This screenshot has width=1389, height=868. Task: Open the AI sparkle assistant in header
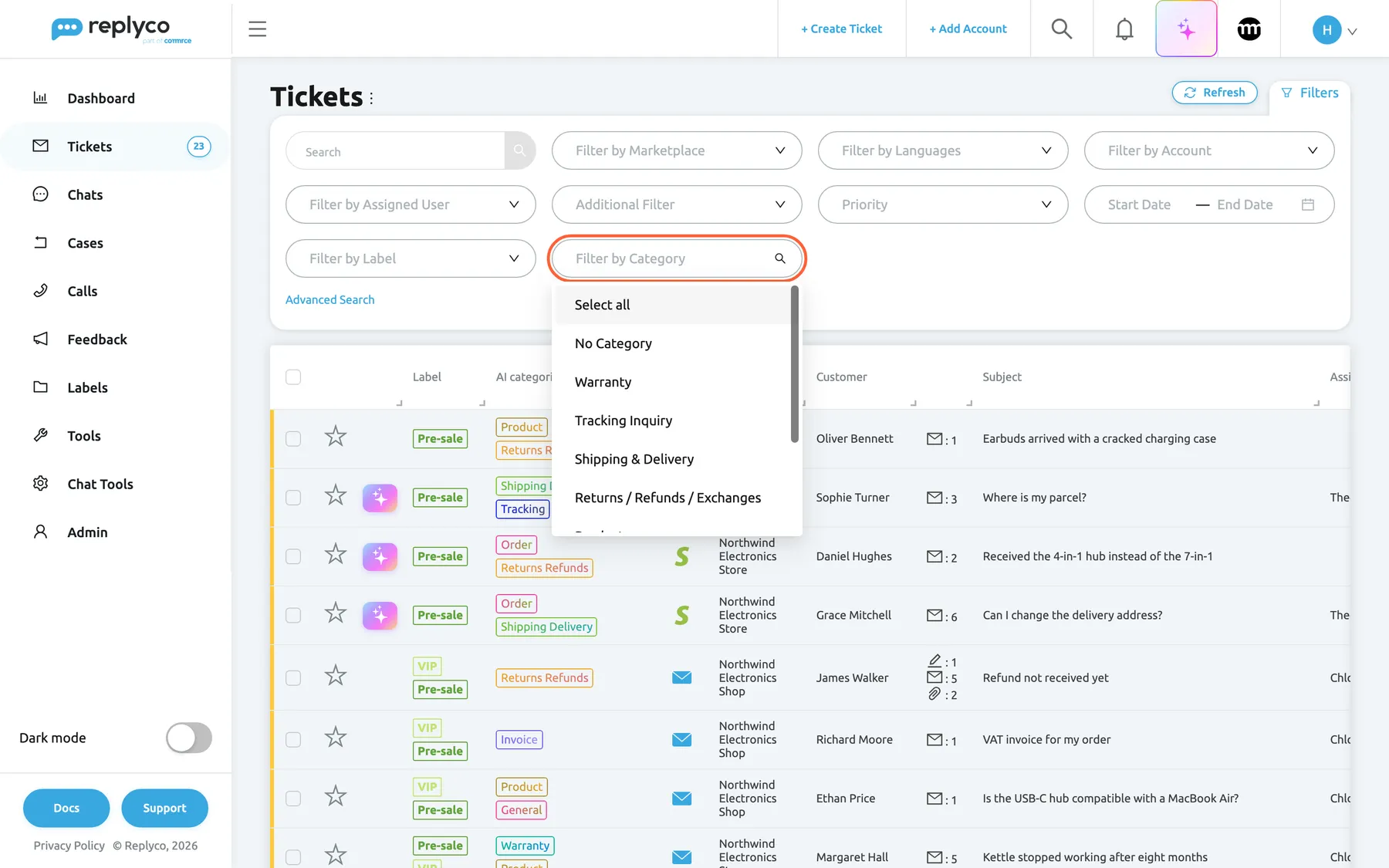(x=1186, y=29)
